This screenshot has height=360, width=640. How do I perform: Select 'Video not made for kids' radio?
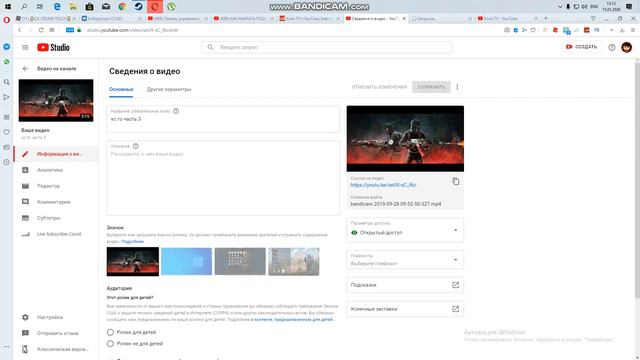coord(110,344)
